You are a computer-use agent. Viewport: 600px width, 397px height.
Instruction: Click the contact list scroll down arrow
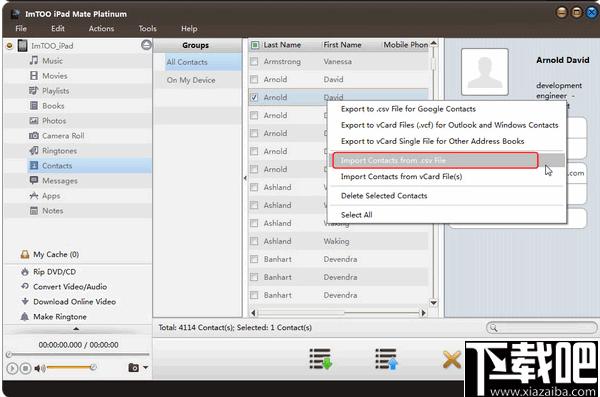click(434, 303)
